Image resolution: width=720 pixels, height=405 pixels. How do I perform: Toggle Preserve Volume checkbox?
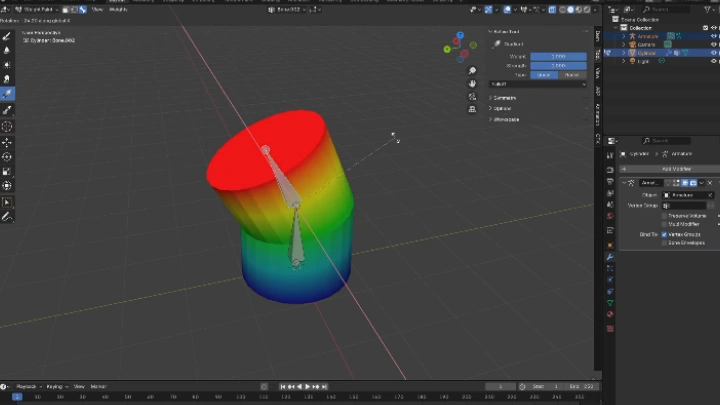(664, 216)
